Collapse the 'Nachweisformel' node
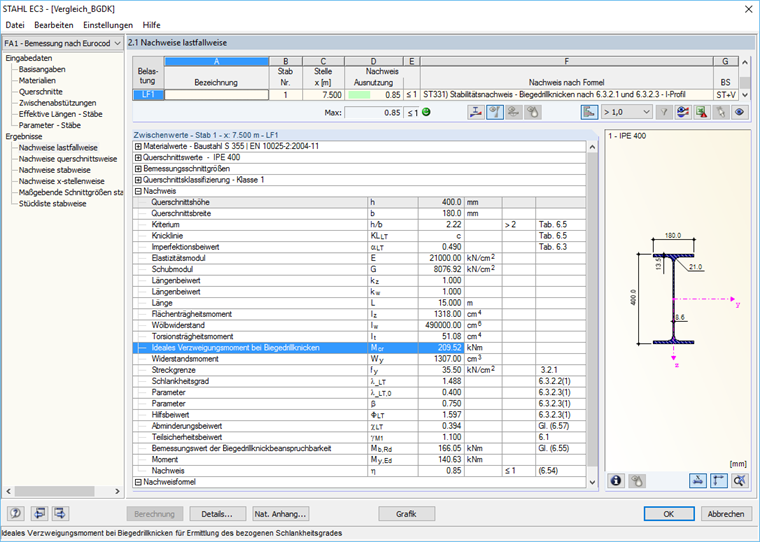This screenshot has height=542, width=760. coord(138,482)
